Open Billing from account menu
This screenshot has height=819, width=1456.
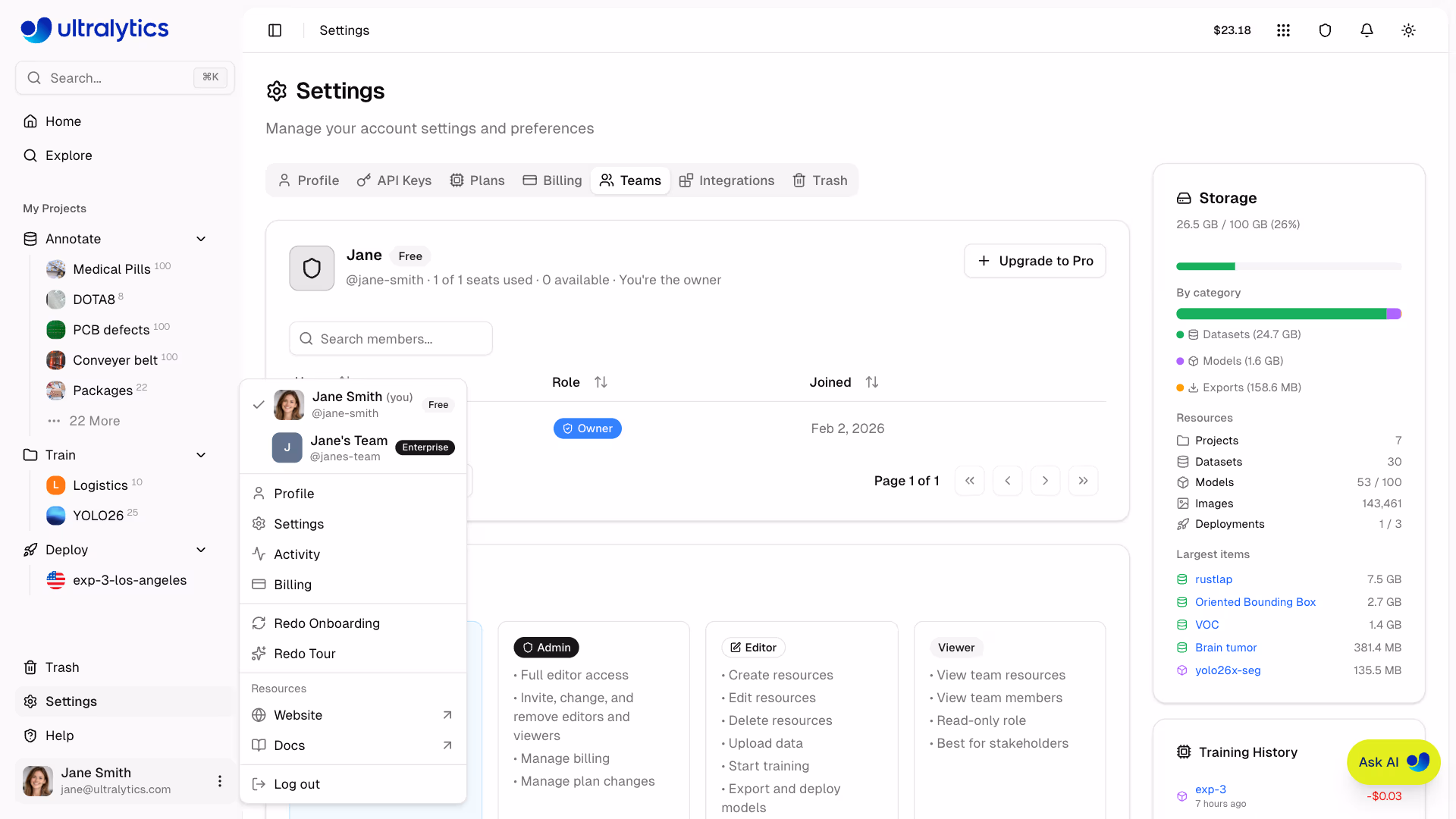coord(353,585)
